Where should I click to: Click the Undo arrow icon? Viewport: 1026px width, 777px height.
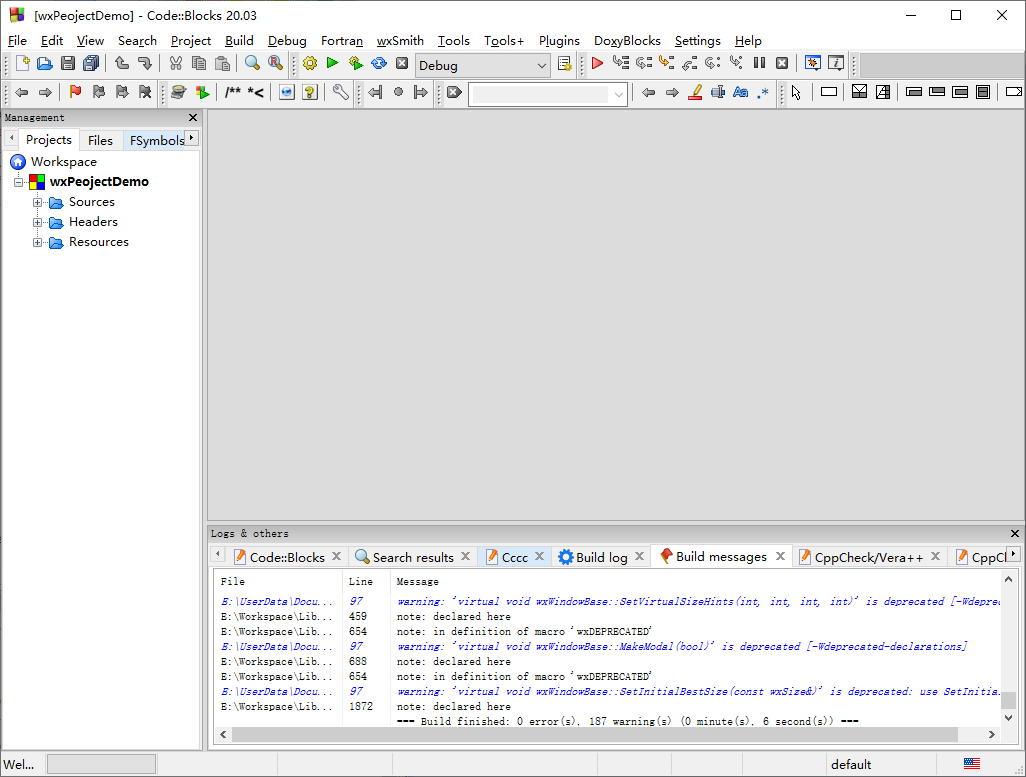click(122, 63)
